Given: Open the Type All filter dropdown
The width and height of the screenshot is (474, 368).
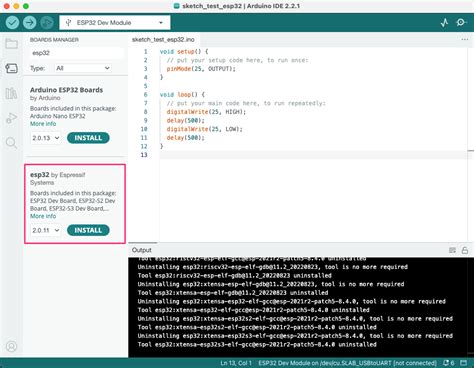Looking at the screenshot, I should pos(83,68).
